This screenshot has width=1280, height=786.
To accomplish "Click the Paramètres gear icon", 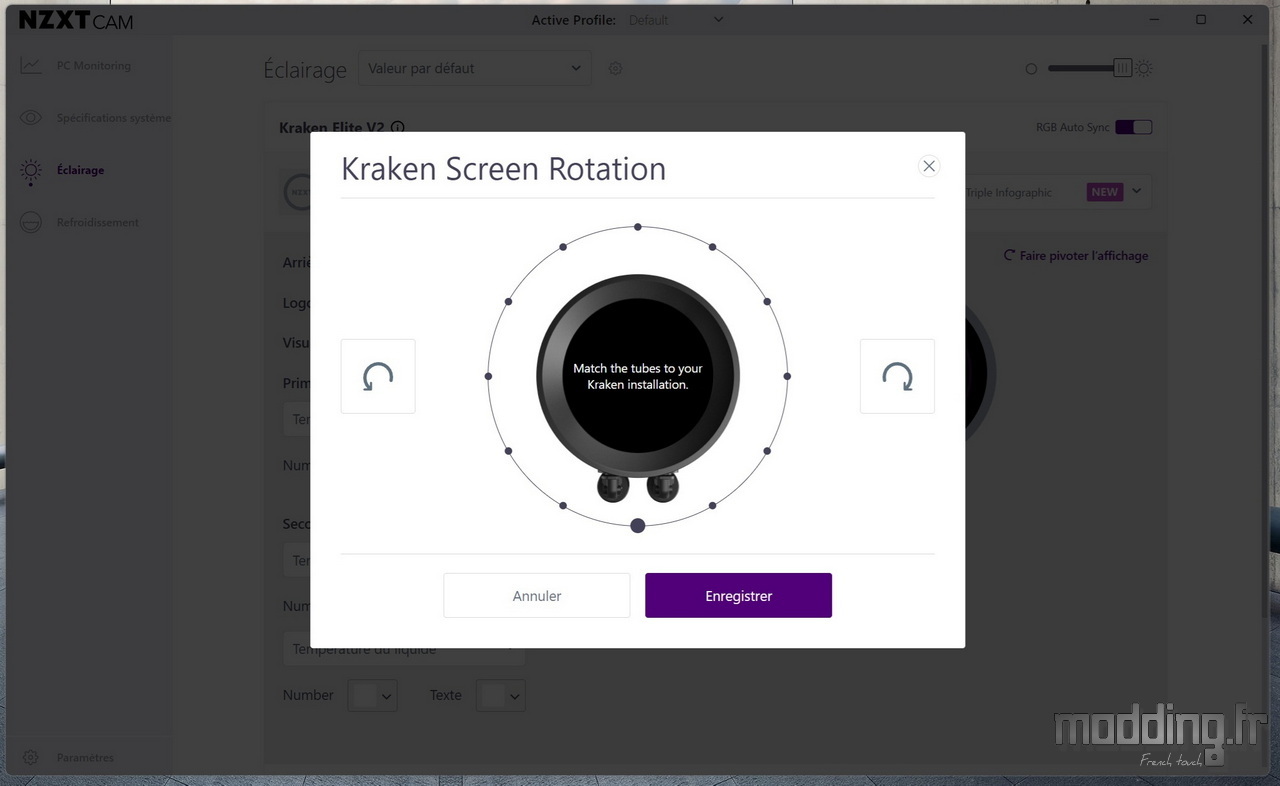I will point(31,757).
